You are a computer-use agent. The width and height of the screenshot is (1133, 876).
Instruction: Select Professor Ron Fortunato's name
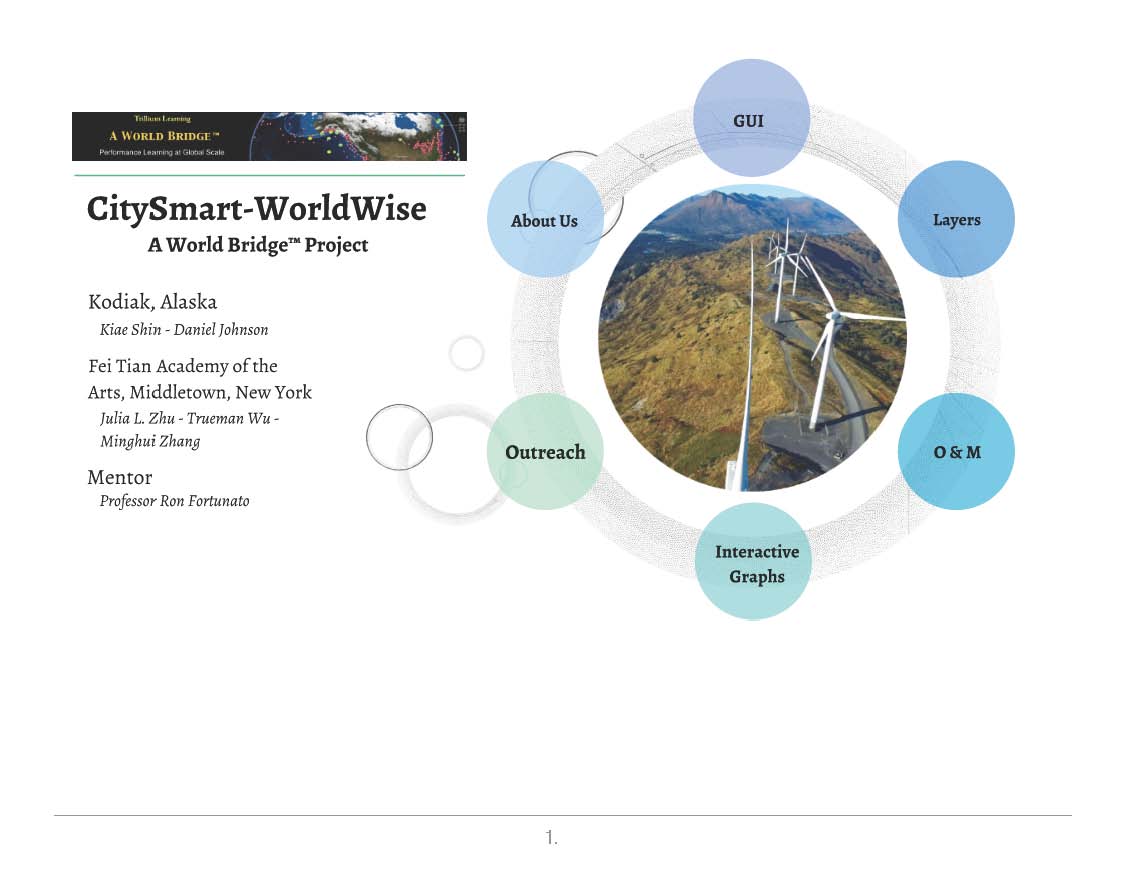pyautogui.click(x=174, y=501)
